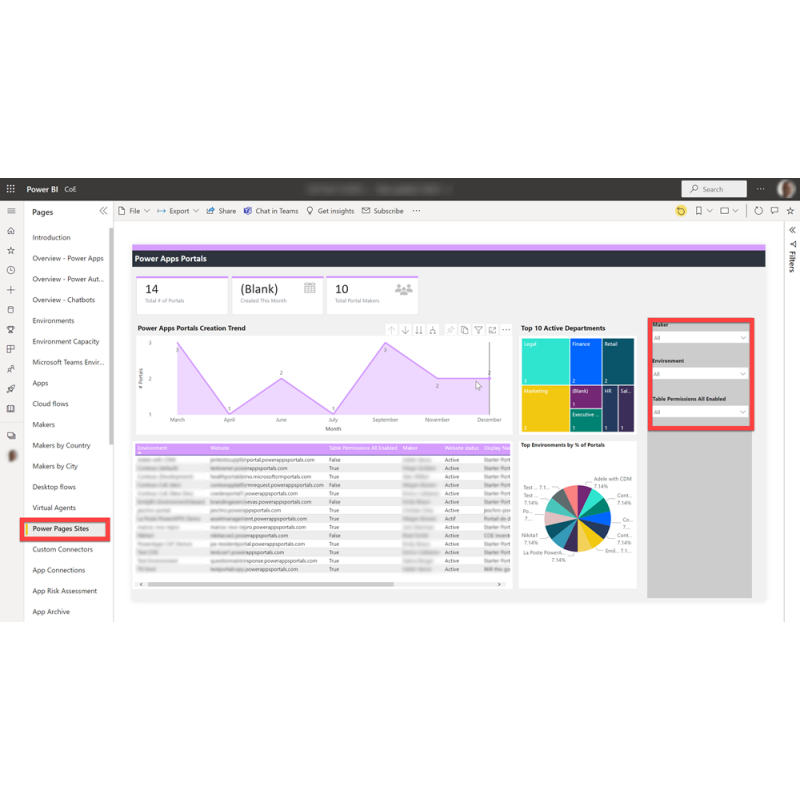
Task: Open the Export dropdown
Action: coord(178,211)
